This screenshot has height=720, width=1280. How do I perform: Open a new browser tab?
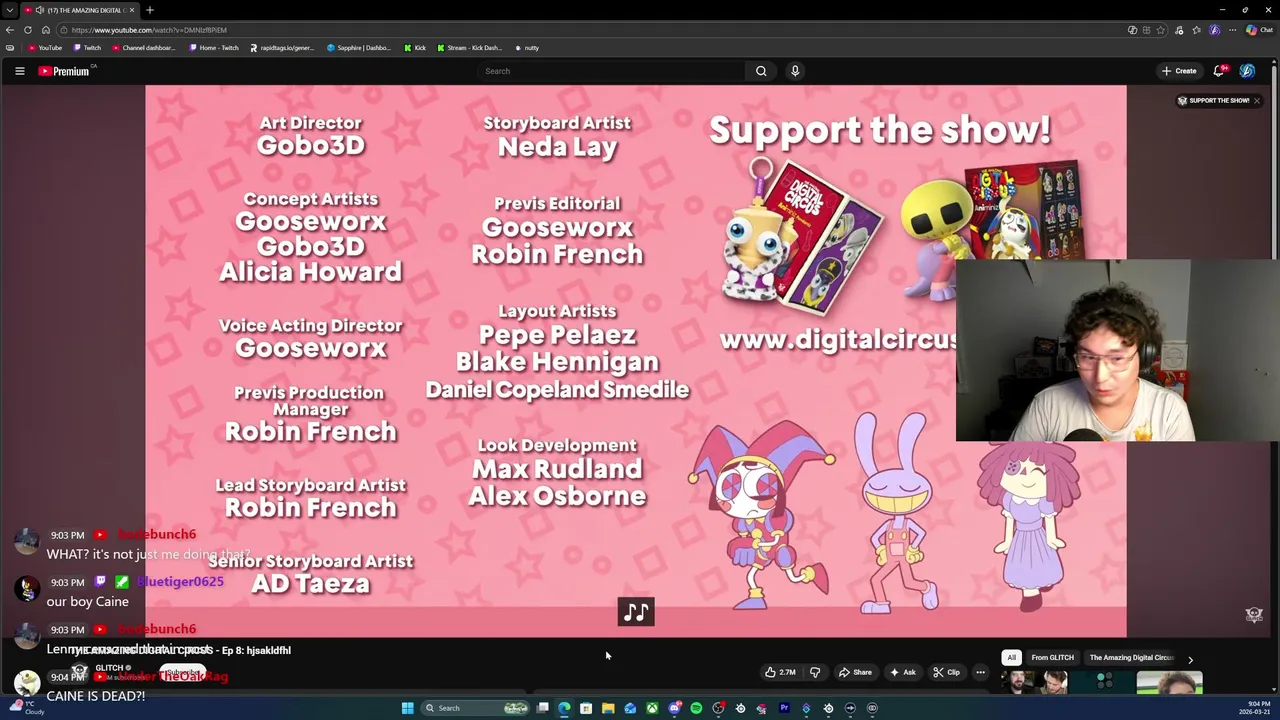pyautogui.click(x=150, y=10)
